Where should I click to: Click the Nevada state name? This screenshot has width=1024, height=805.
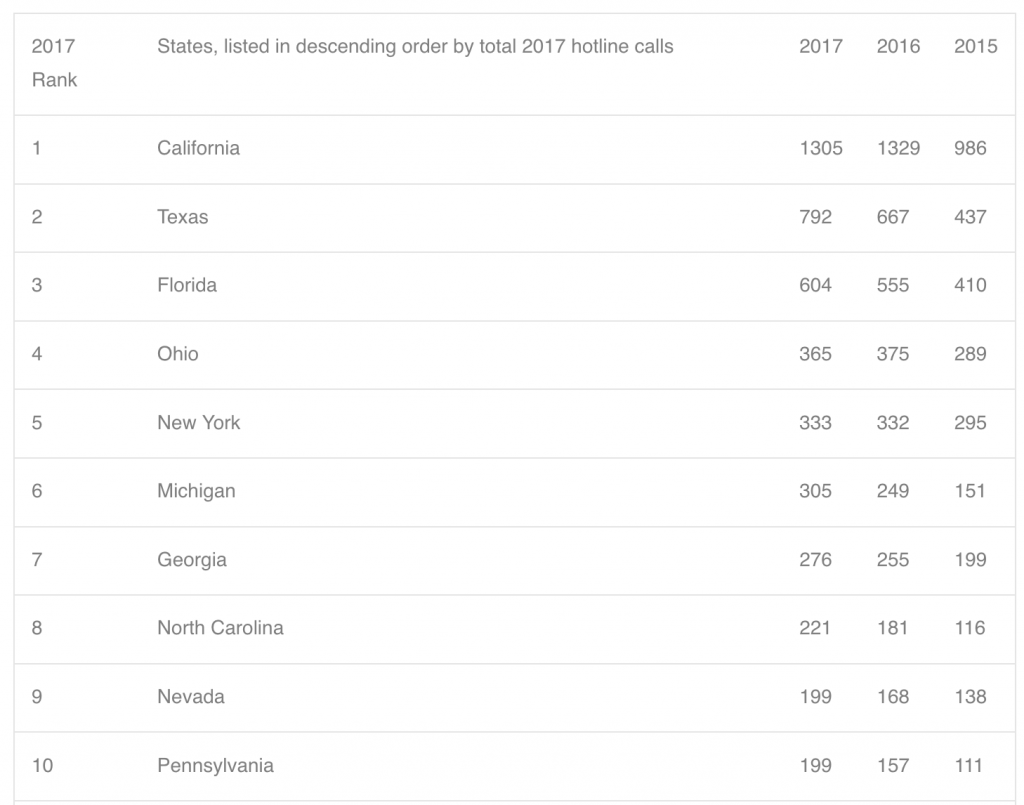click(191, 697)
